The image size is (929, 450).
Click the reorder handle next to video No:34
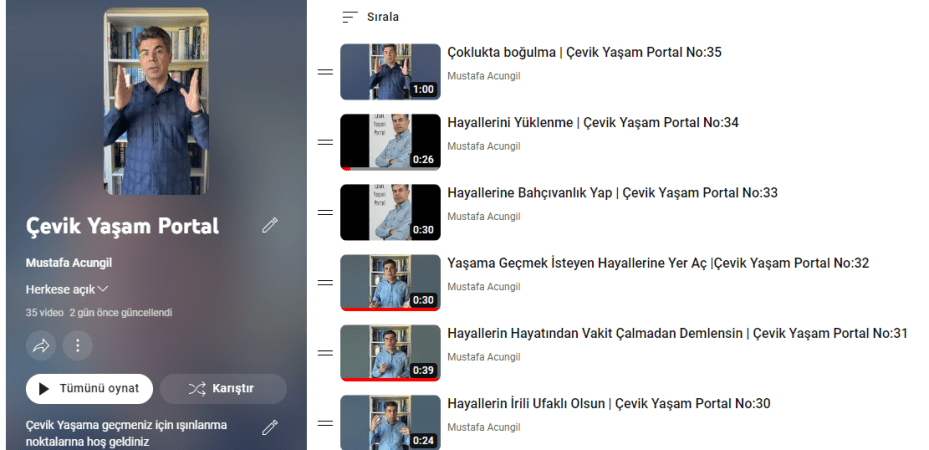coord(324,142)
